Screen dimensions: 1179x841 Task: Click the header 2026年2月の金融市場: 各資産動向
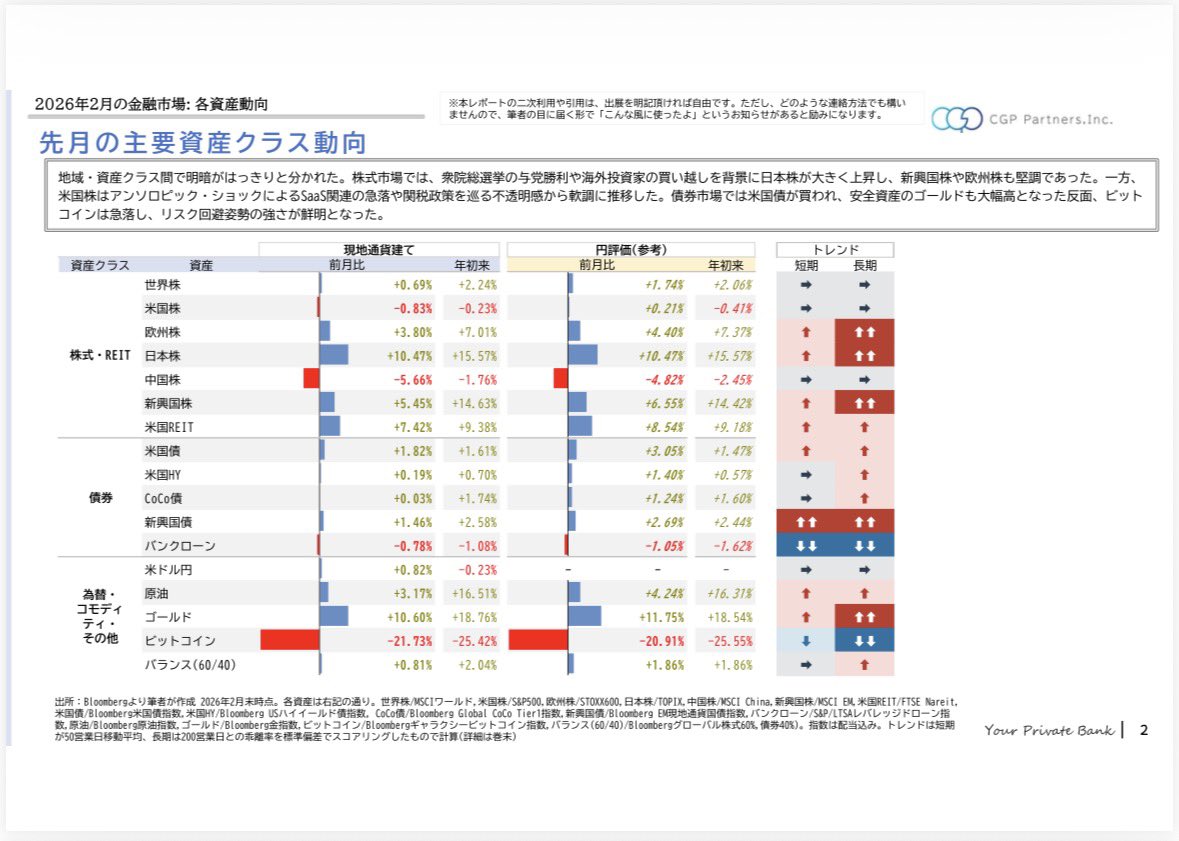click(x=151, y=104)
